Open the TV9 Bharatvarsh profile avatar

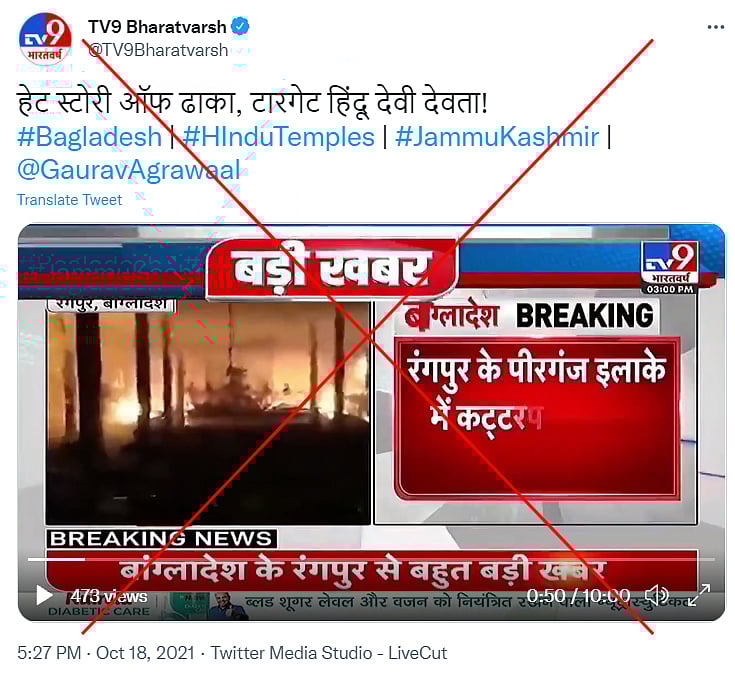(x=45, y=39)
